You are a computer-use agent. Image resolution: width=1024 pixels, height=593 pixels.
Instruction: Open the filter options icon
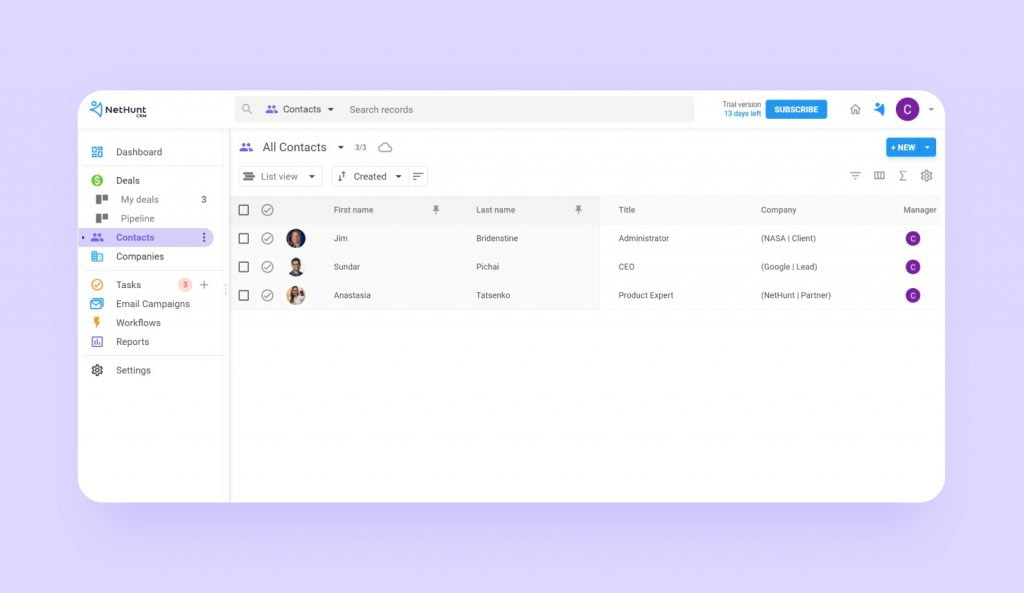pyautogui.click(x=855, y=175)
